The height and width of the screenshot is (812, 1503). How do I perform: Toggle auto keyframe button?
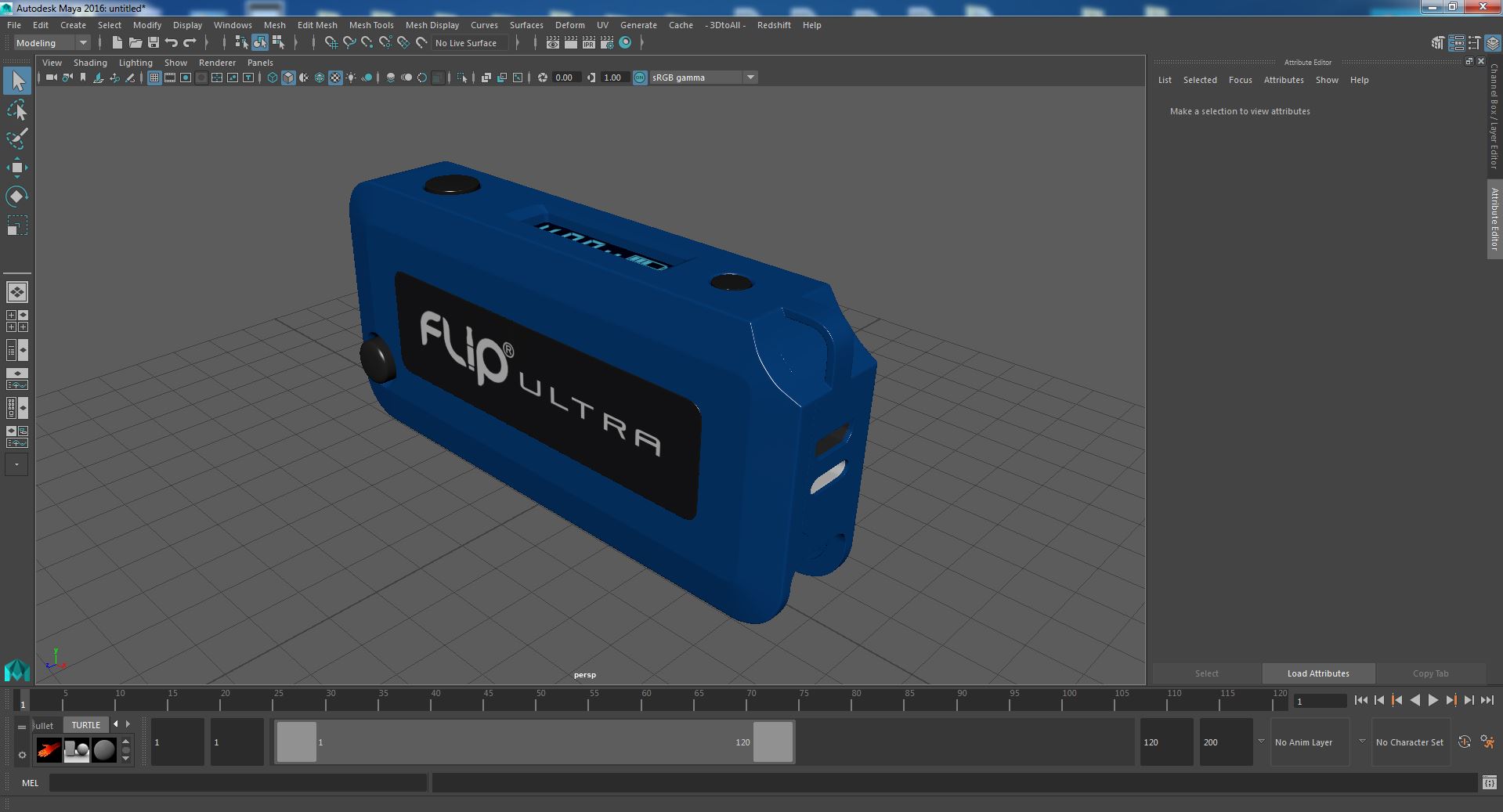point(1465,742)
